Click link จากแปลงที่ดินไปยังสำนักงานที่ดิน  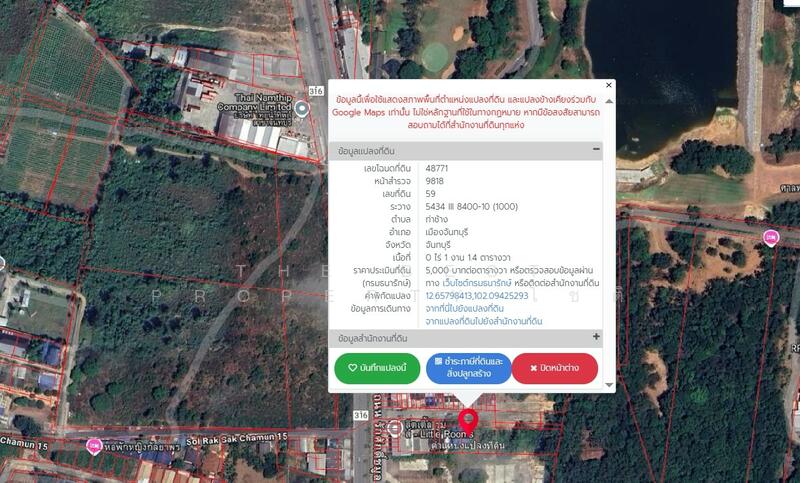pyautogui.click(x=485, y=321)
